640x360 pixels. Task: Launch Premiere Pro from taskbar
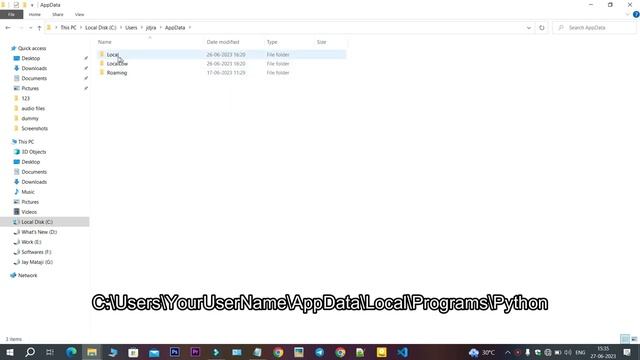[196, 352]
